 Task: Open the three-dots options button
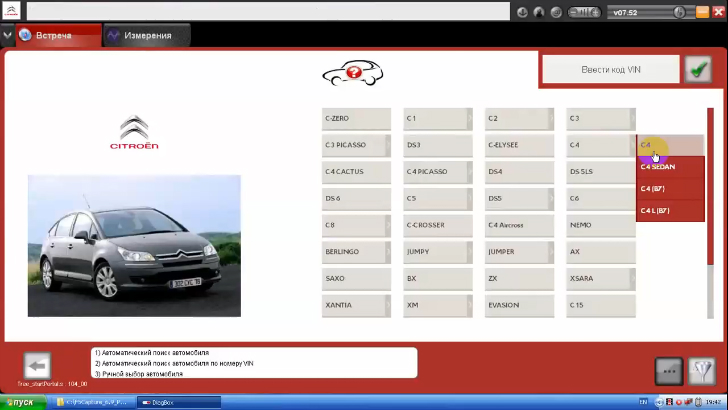point(669,371)
